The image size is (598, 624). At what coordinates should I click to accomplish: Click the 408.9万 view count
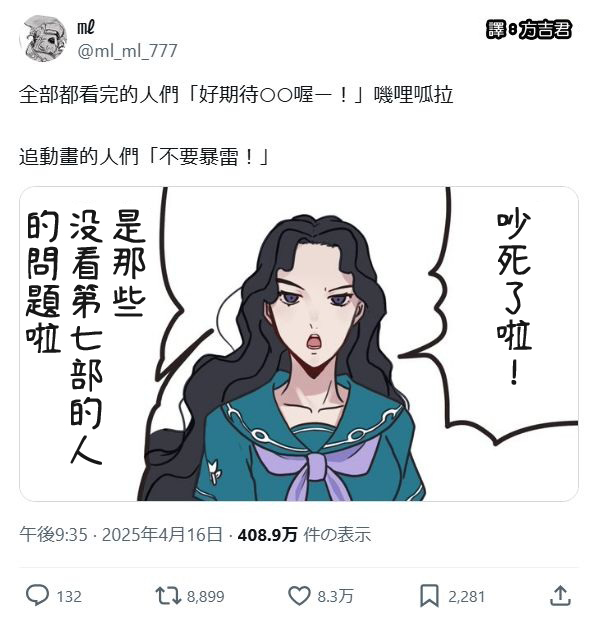(267, 534)
